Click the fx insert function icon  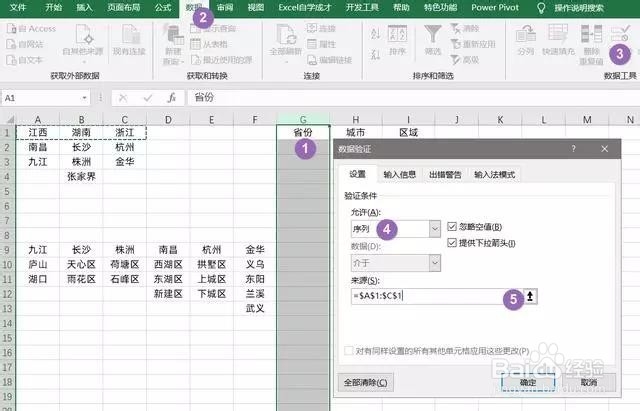pyautogui.click(x=172, y=98)
